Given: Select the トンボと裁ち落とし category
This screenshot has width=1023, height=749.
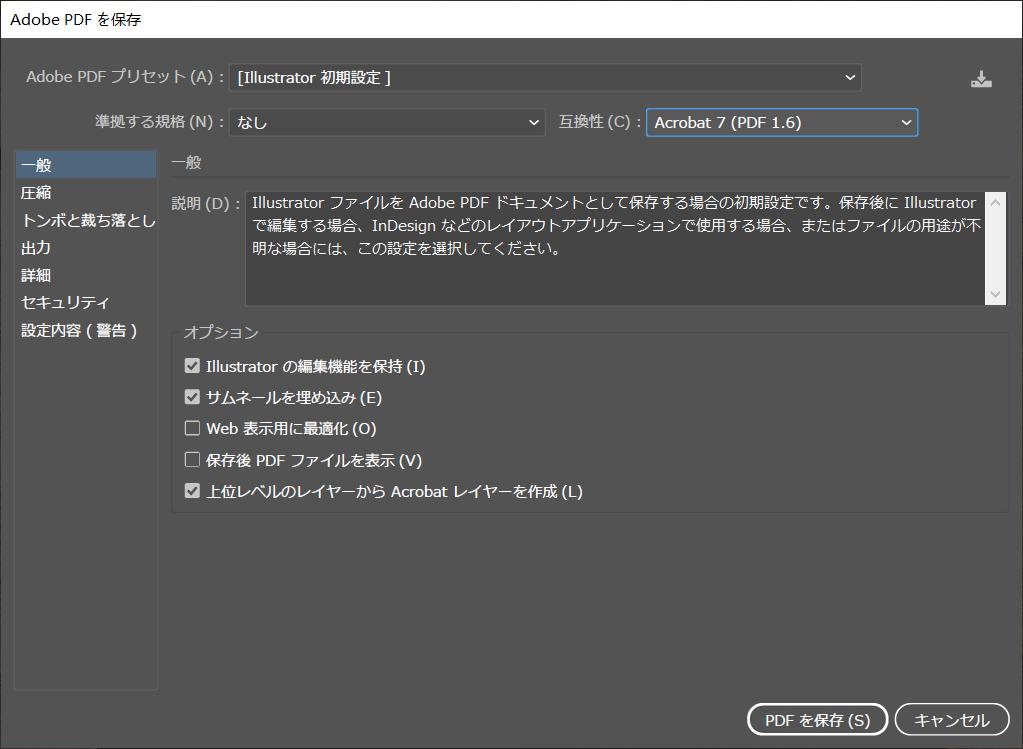Looking at the screenshot, I should point(85,221).
